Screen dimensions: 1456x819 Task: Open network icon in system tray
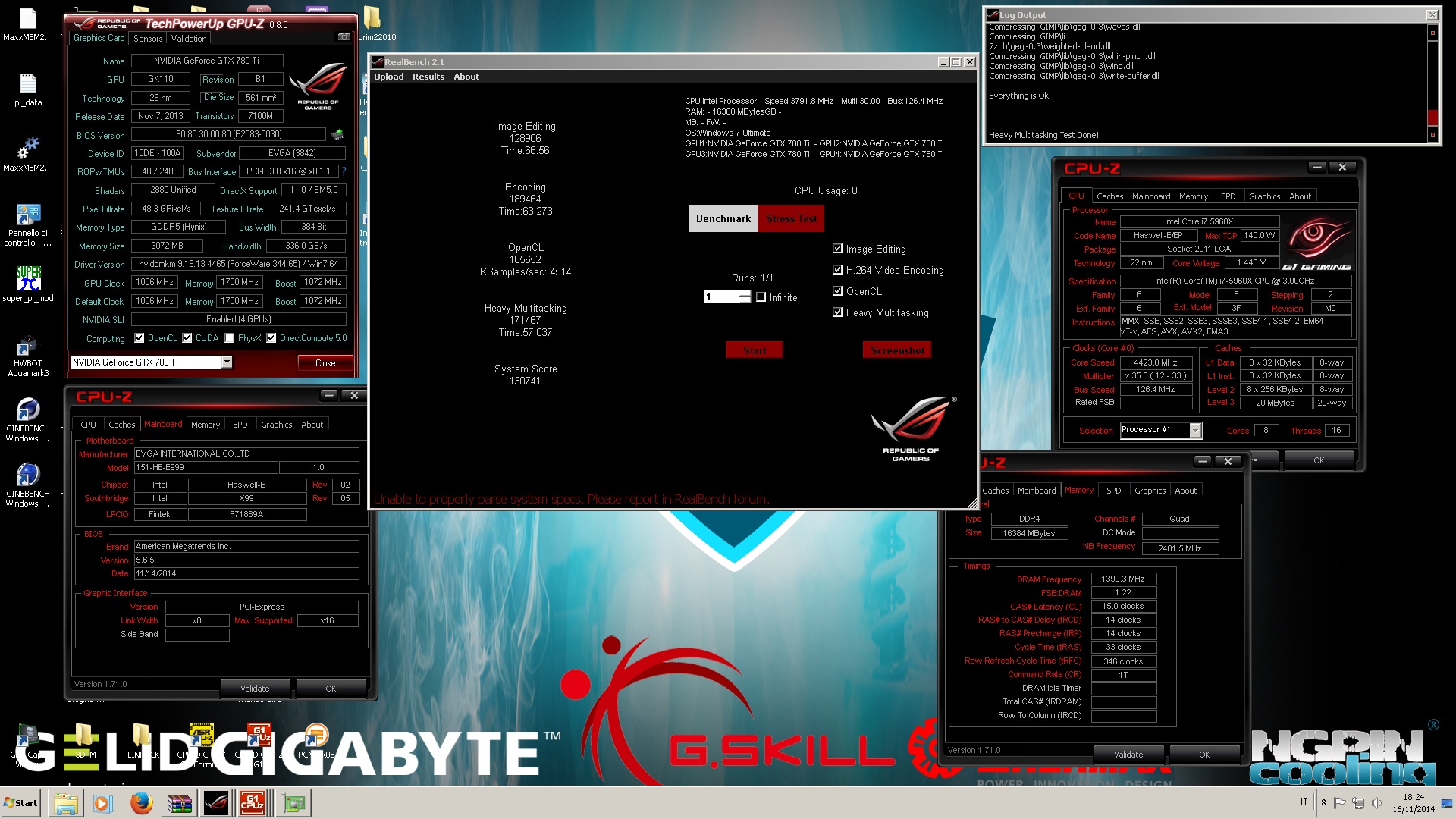click(x=1358, y=803)
